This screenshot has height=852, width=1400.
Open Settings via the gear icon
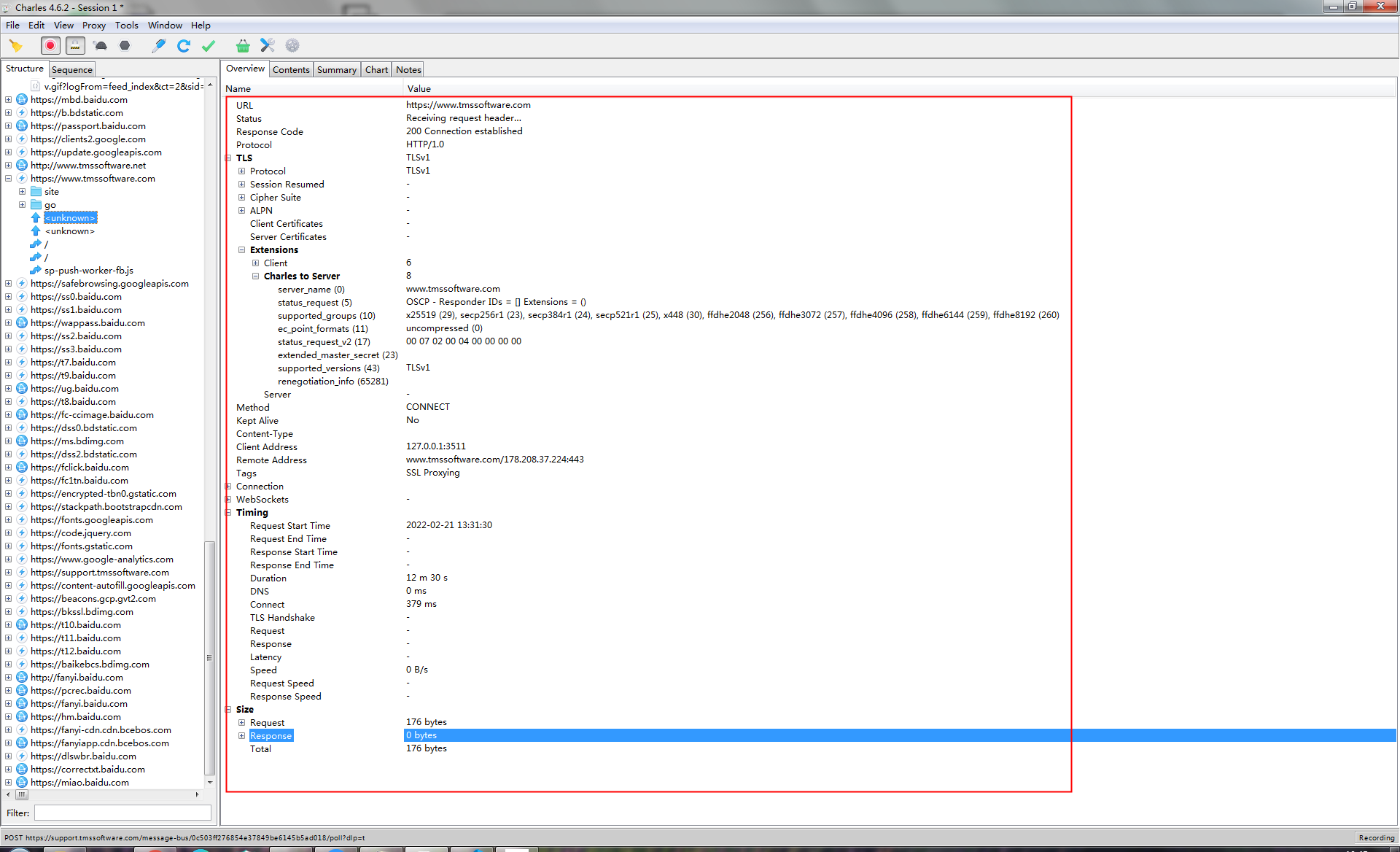coord(292,46)
